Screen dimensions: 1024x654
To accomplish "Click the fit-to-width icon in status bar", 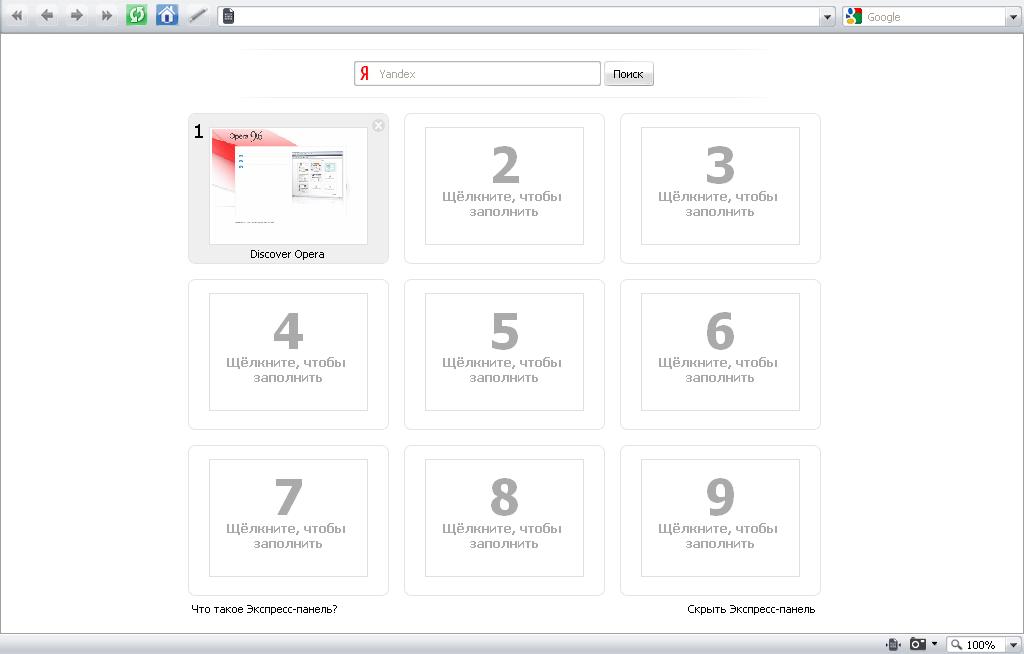I will (893, 644).
